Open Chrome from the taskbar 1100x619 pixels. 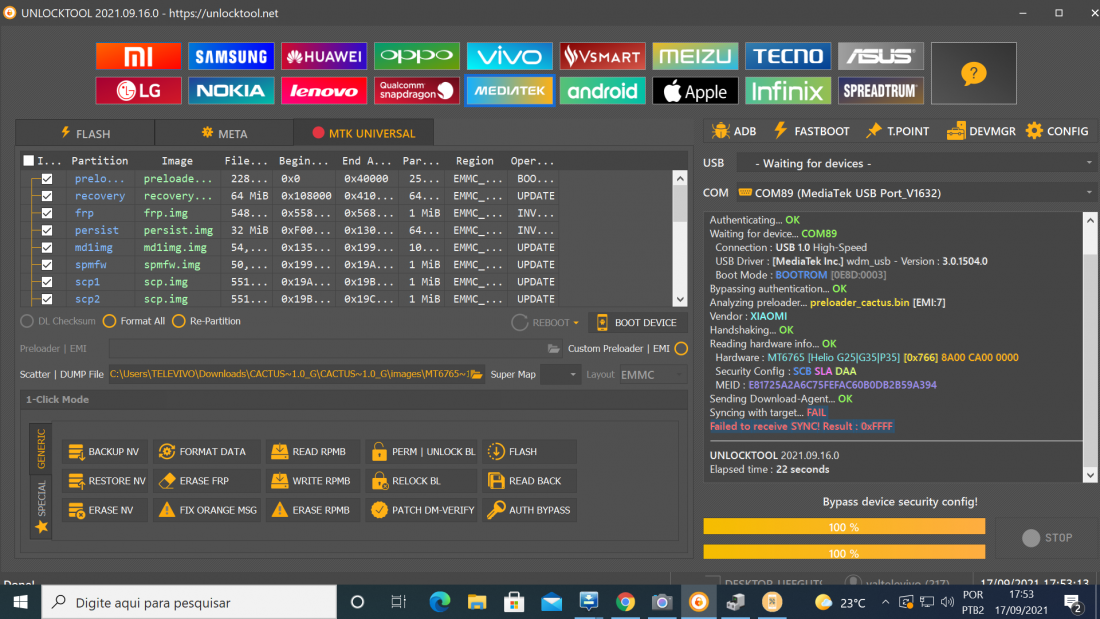625,602
